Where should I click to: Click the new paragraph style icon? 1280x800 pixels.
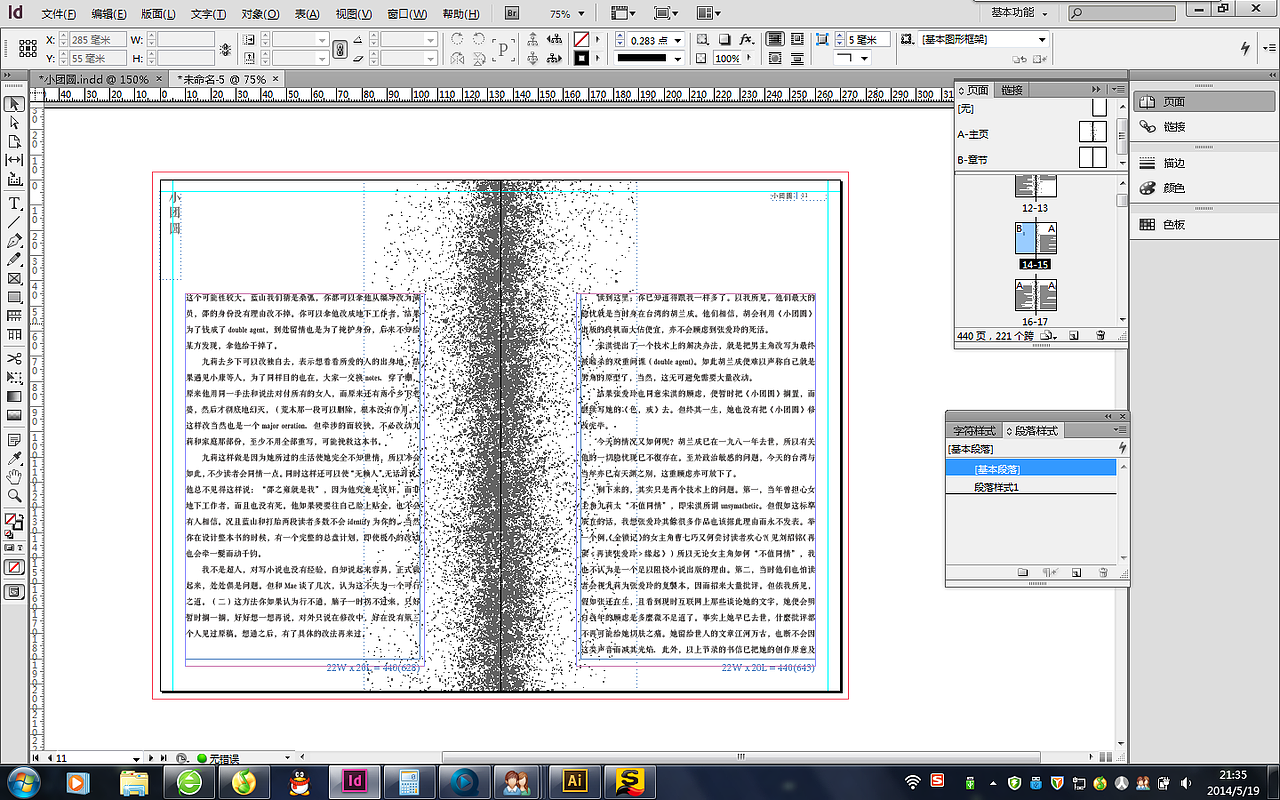tap(1076, 573)
